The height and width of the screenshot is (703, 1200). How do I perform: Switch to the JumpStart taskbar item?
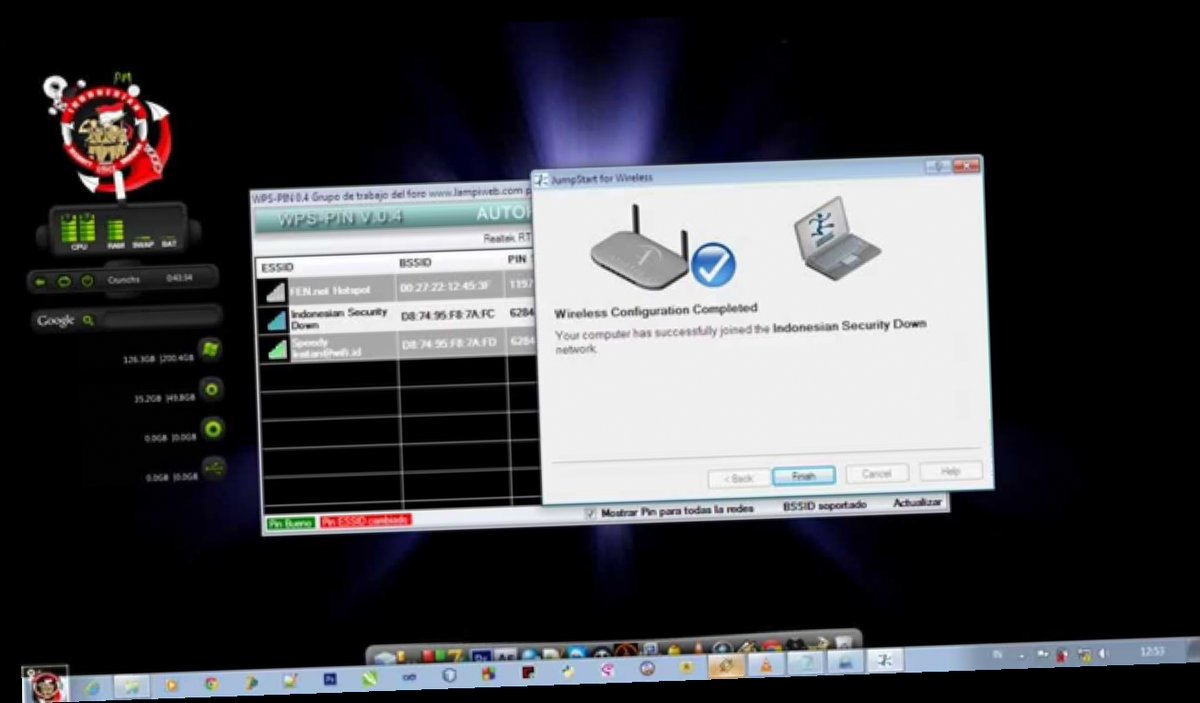[x=884, y=659]
